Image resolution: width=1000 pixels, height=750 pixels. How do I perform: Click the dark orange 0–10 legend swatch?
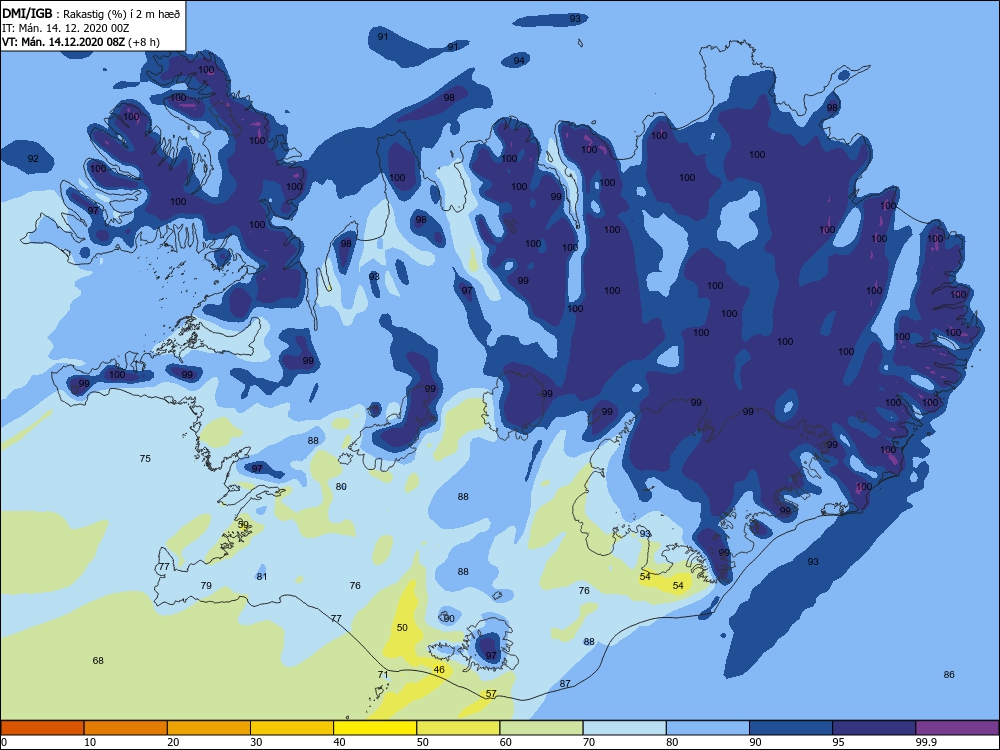[x=42, y=728]
